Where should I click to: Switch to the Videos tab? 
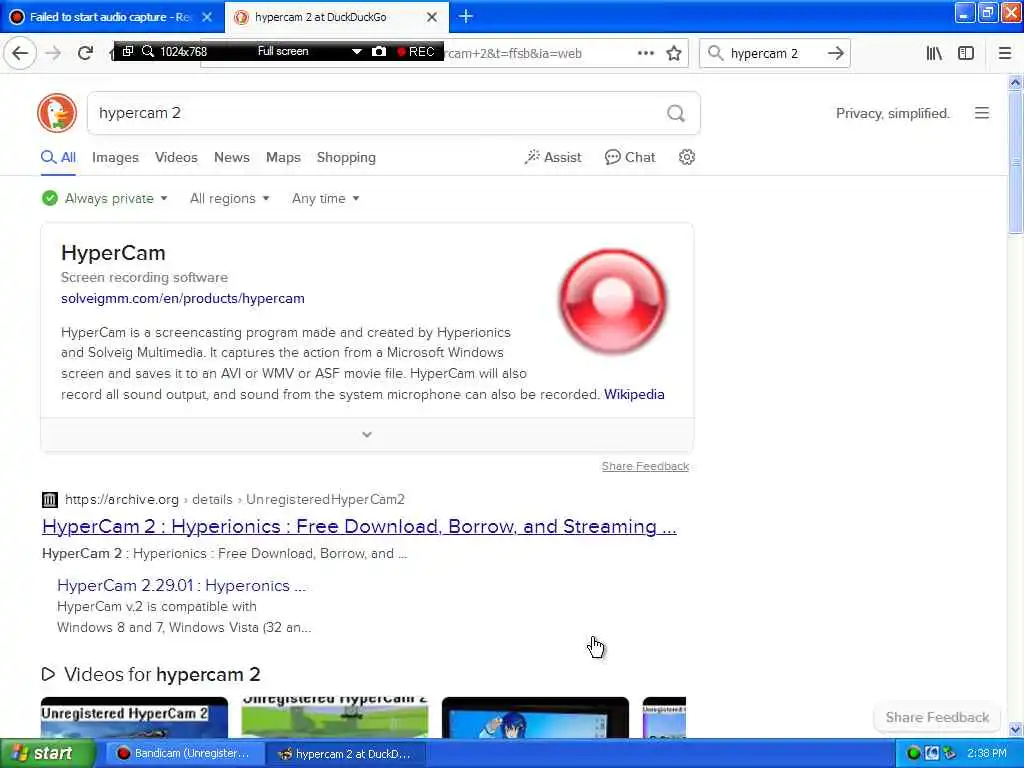click(176, 157)
